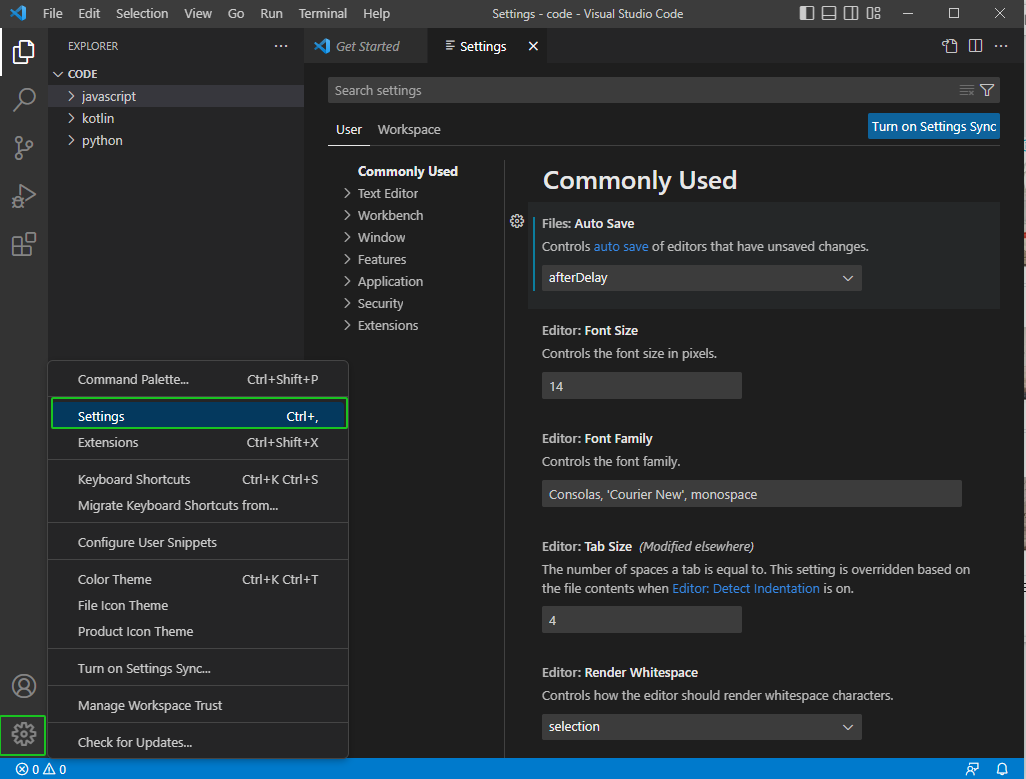
Task: Toggle secondary side bar layout icon
Action: [851, 13]
